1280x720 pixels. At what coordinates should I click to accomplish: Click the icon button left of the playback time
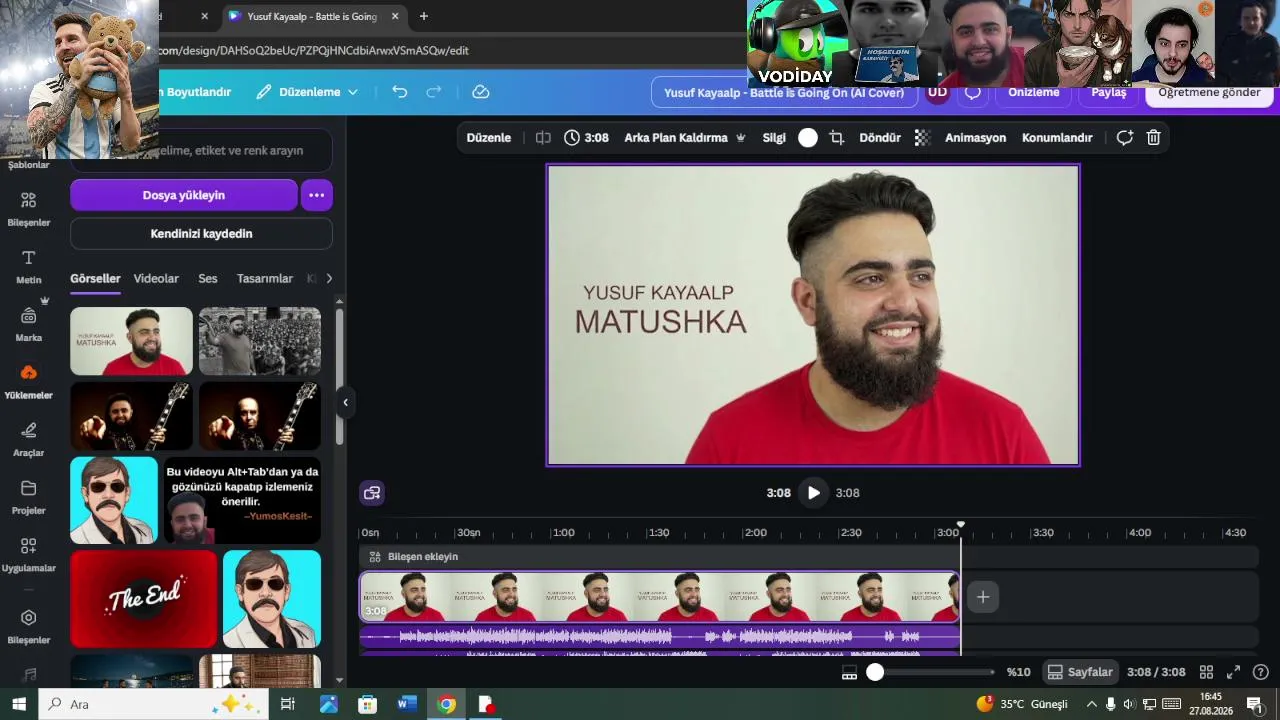372,493
